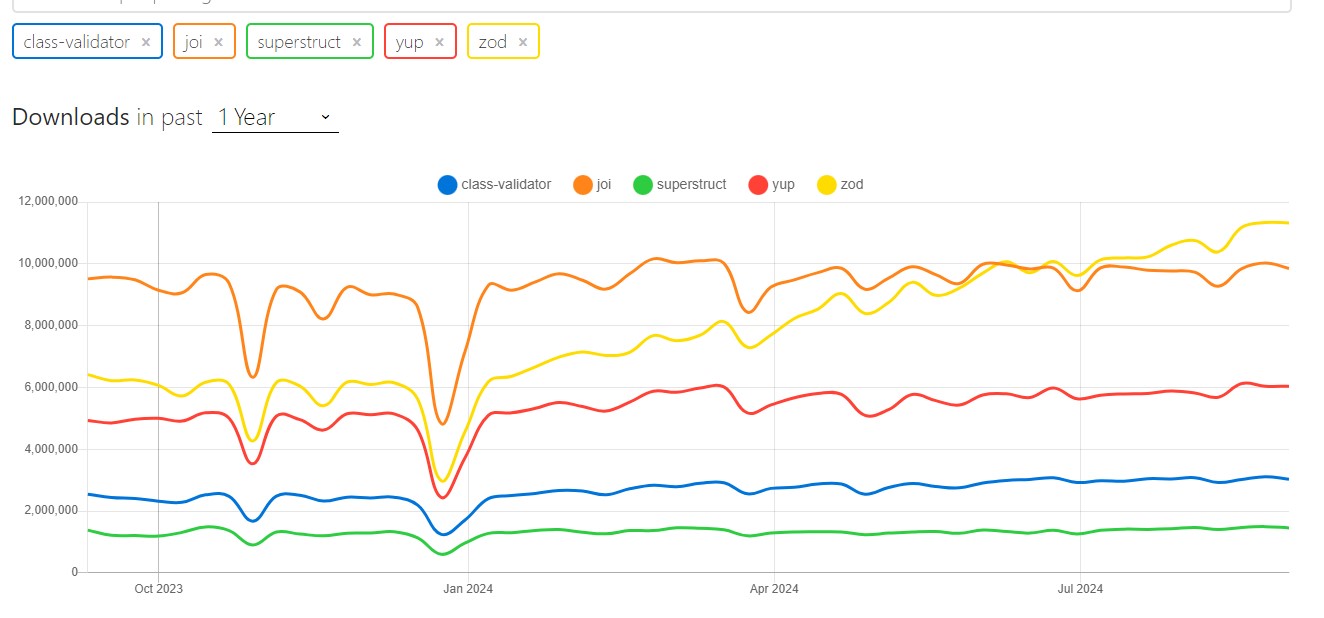The image size is (1324, 618).
Task: Click the yup legend label
Action: (784, 185)
